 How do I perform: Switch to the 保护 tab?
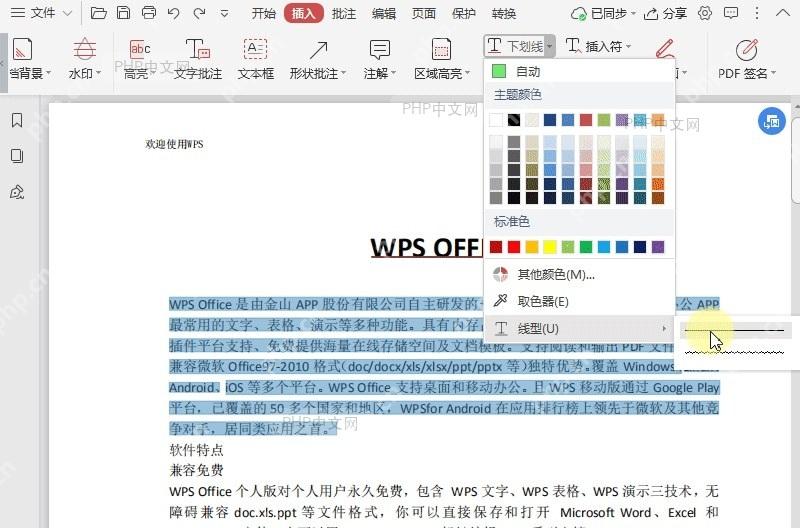pyautogui.click(x=463, y=14)
